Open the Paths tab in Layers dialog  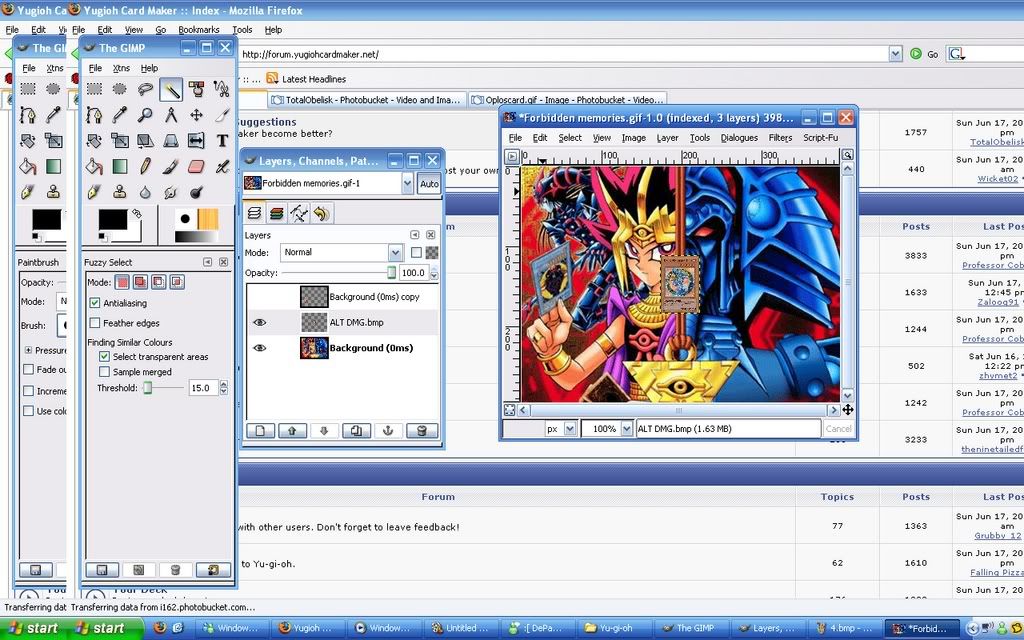point(298,213)
